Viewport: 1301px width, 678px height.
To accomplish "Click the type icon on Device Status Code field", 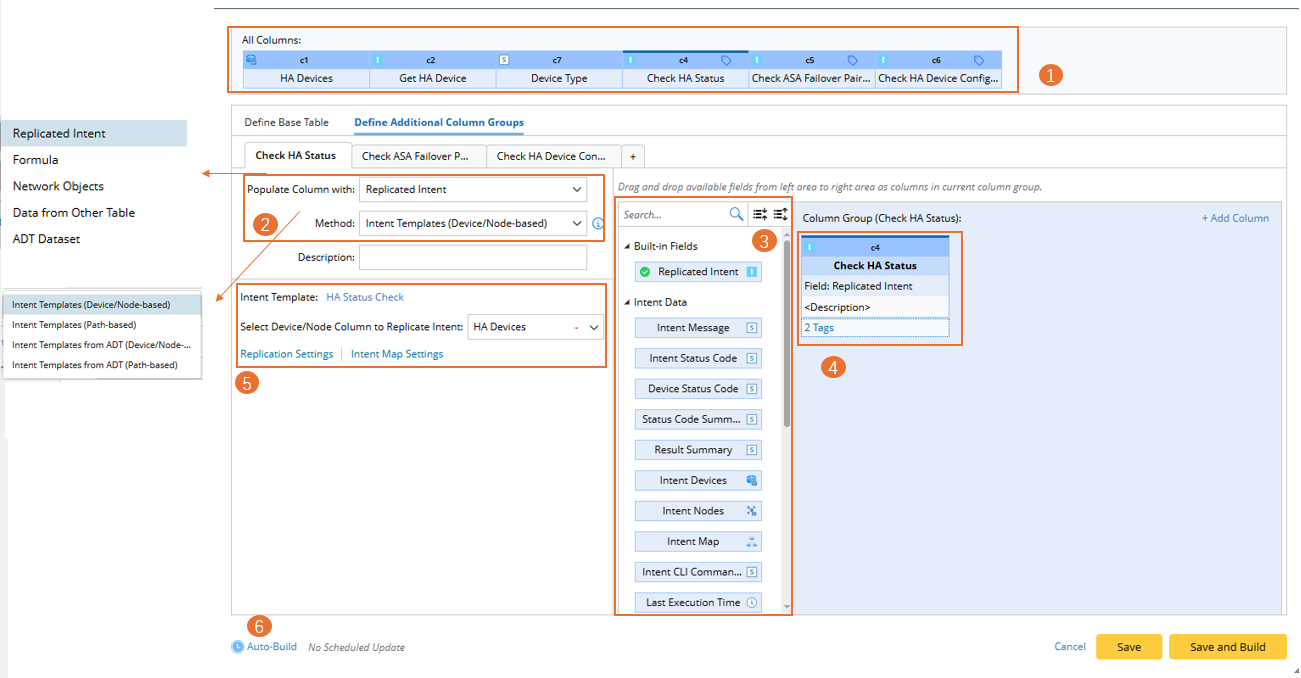I will tap(752, 389).
